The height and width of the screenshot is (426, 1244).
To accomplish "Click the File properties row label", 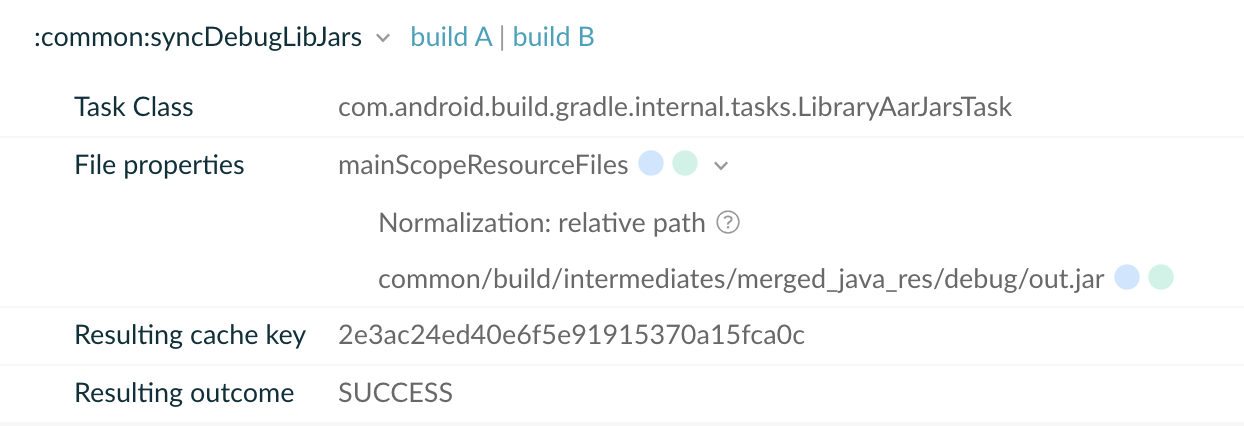I will tap(159, 165).
